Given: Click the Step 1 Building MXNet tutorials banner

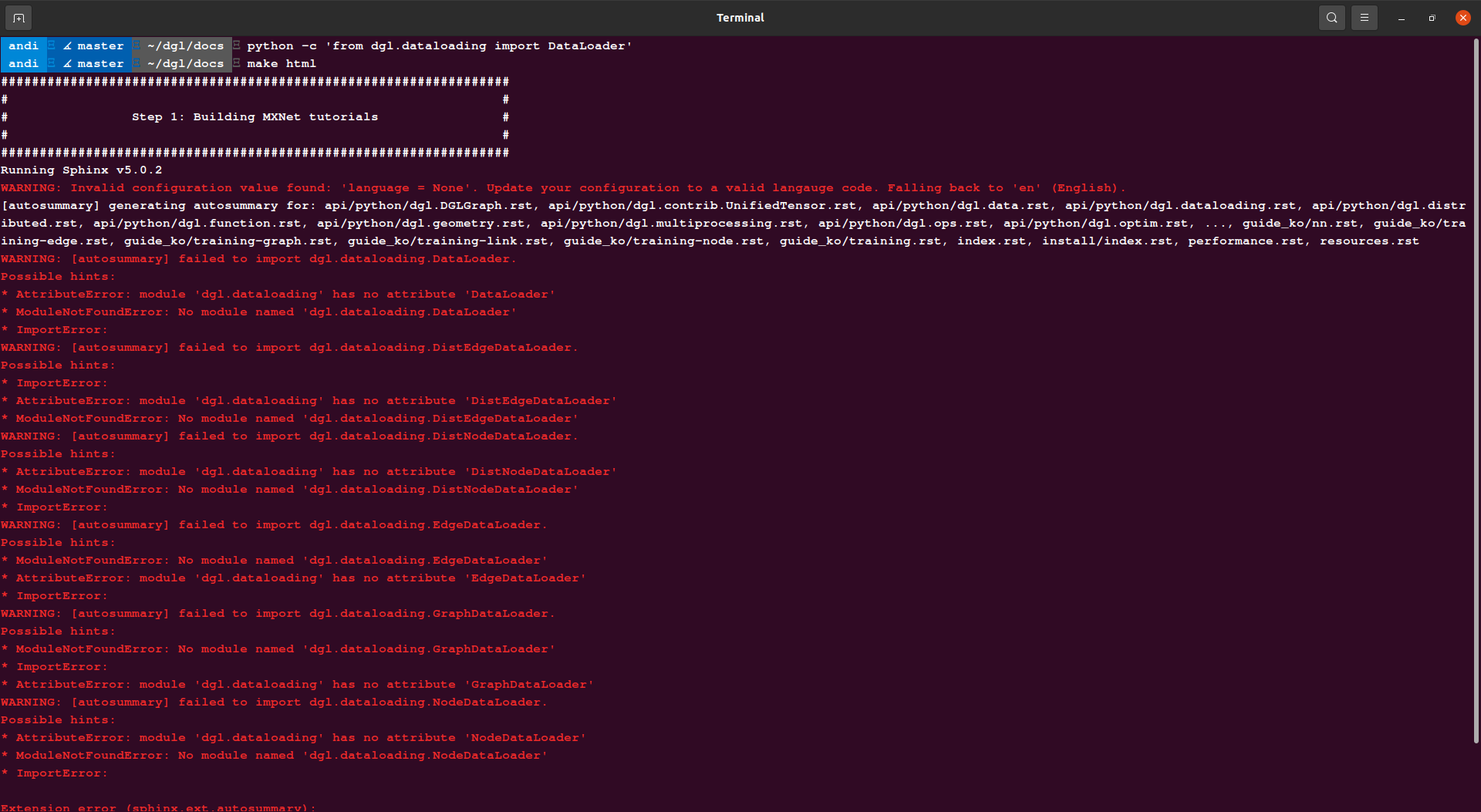Looking at the screenshot, I should click(x=255, y=116).
